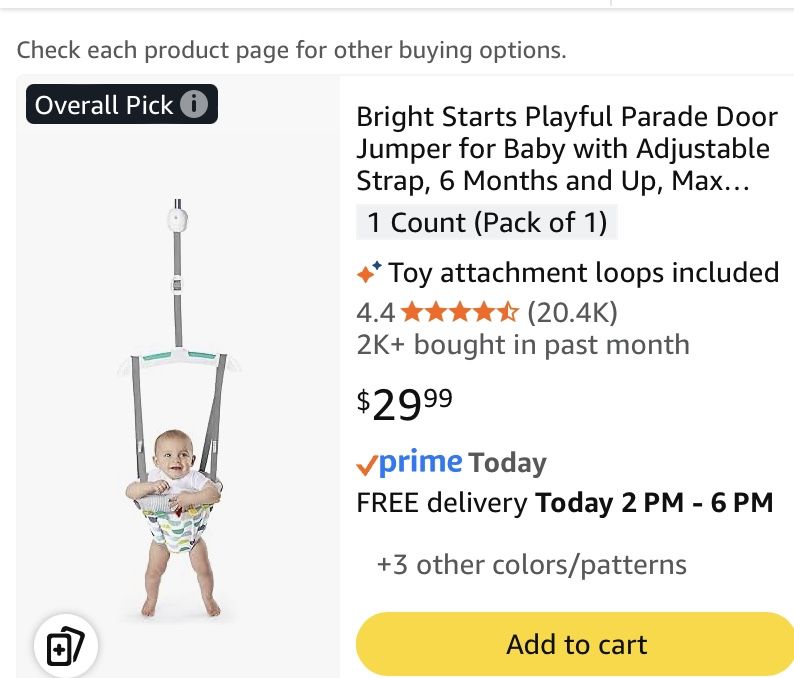
Task: Show the +3 other colors/patterns options
Action: click(531, 565)
